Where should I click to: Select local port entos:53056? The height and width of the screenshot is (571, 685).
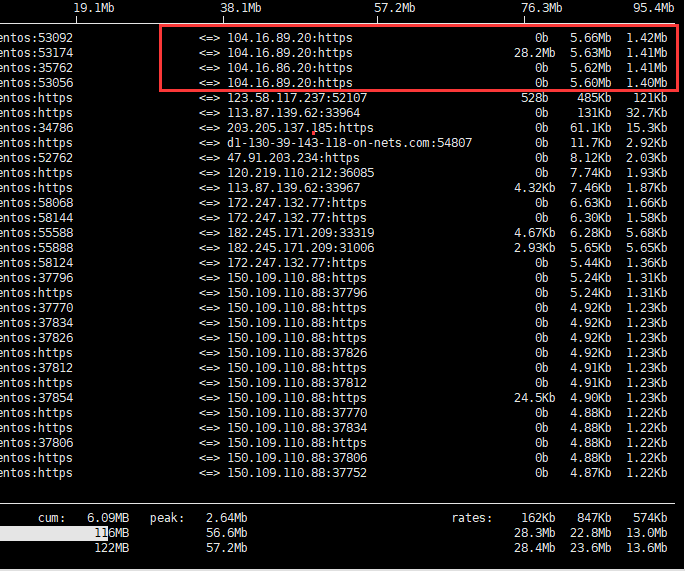(36, 83)
